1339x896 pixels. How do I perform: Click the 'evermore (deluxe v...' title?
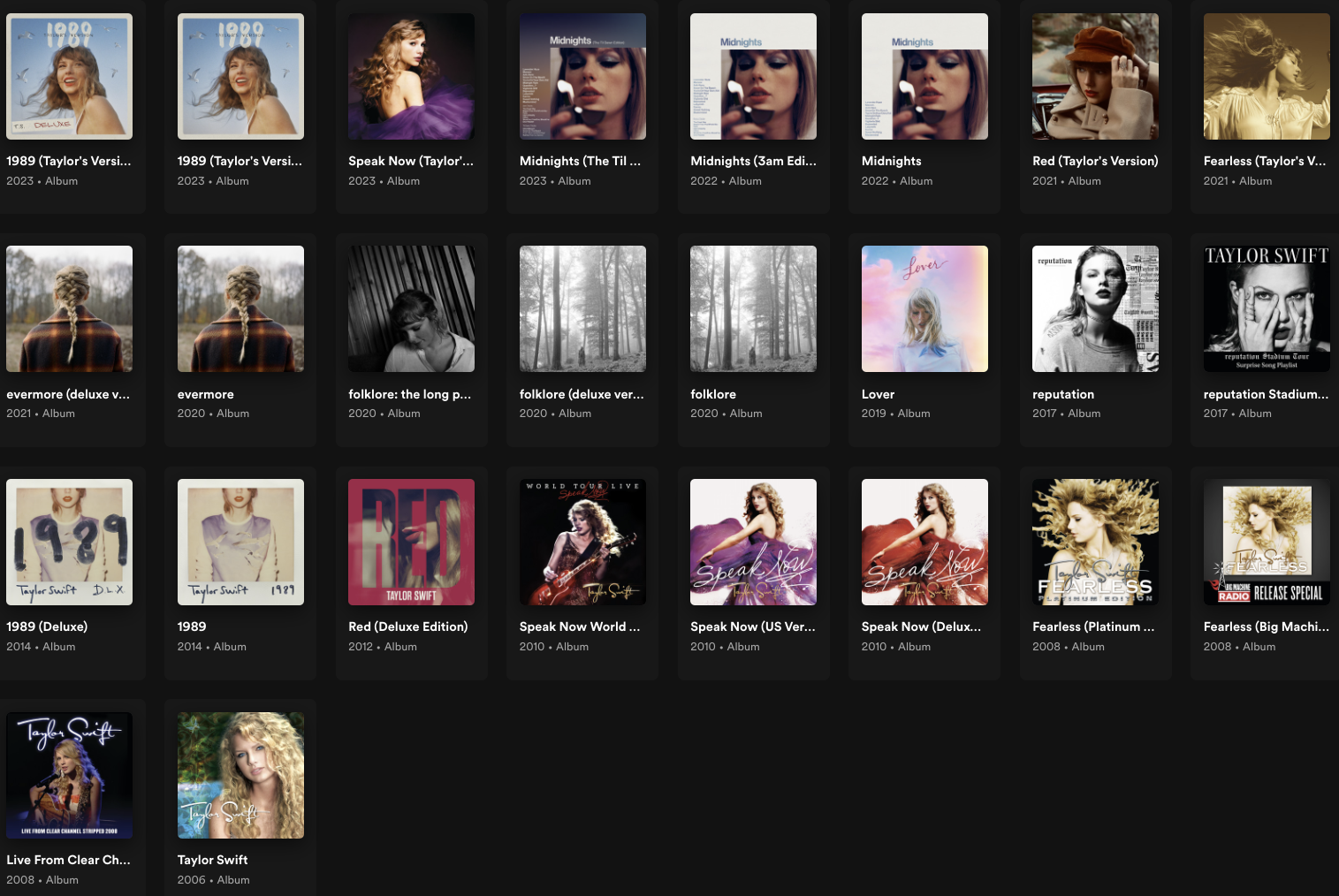click(x=68, y=394)
